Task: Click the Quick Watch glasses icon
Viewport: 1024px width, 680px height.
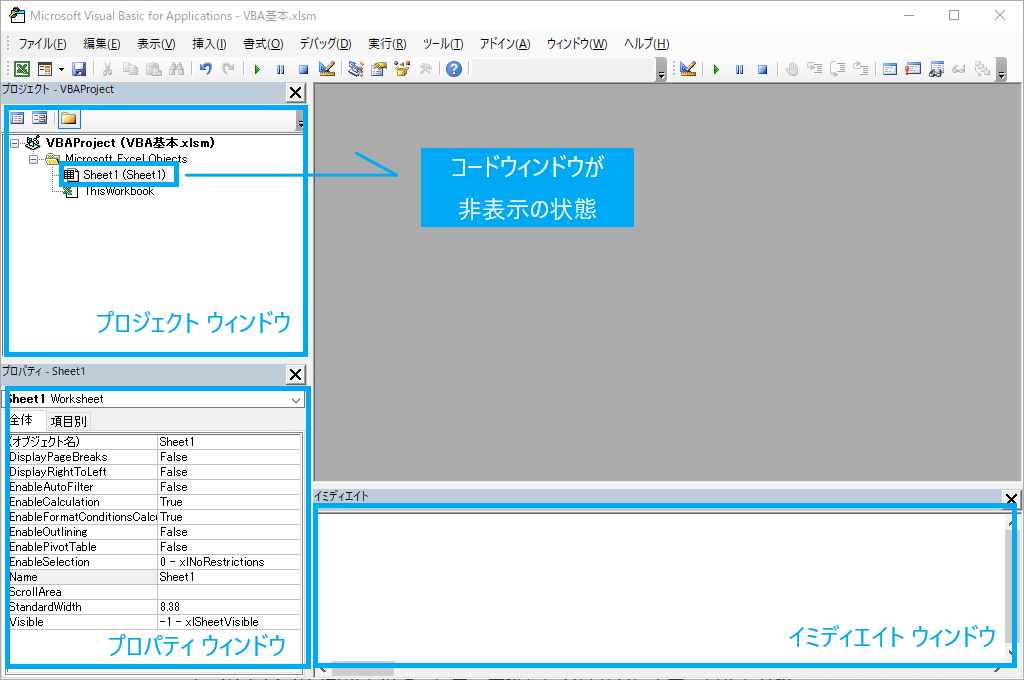Action: [959, 69]
